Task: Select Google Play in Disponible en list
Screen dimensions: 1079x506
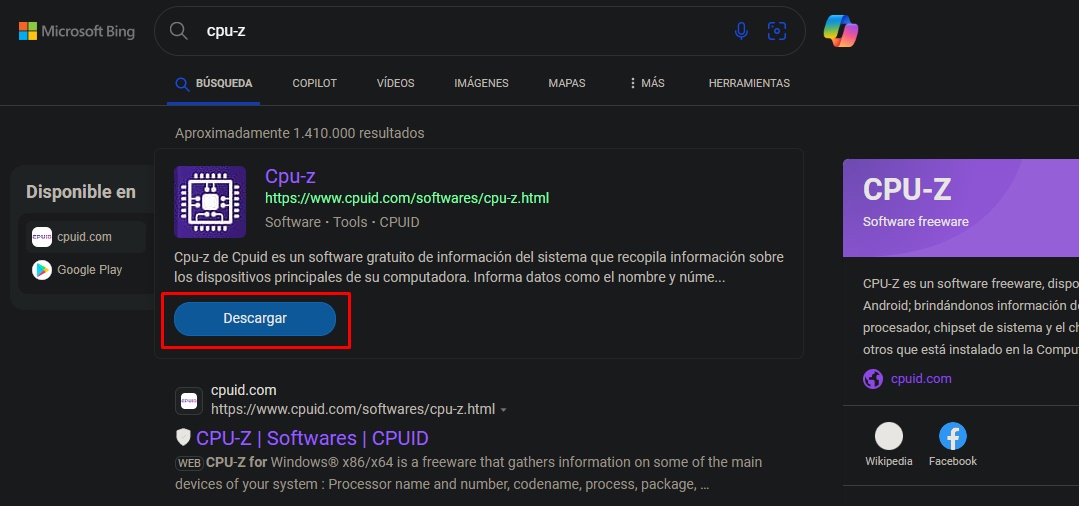Action: [x=86, y=270]
